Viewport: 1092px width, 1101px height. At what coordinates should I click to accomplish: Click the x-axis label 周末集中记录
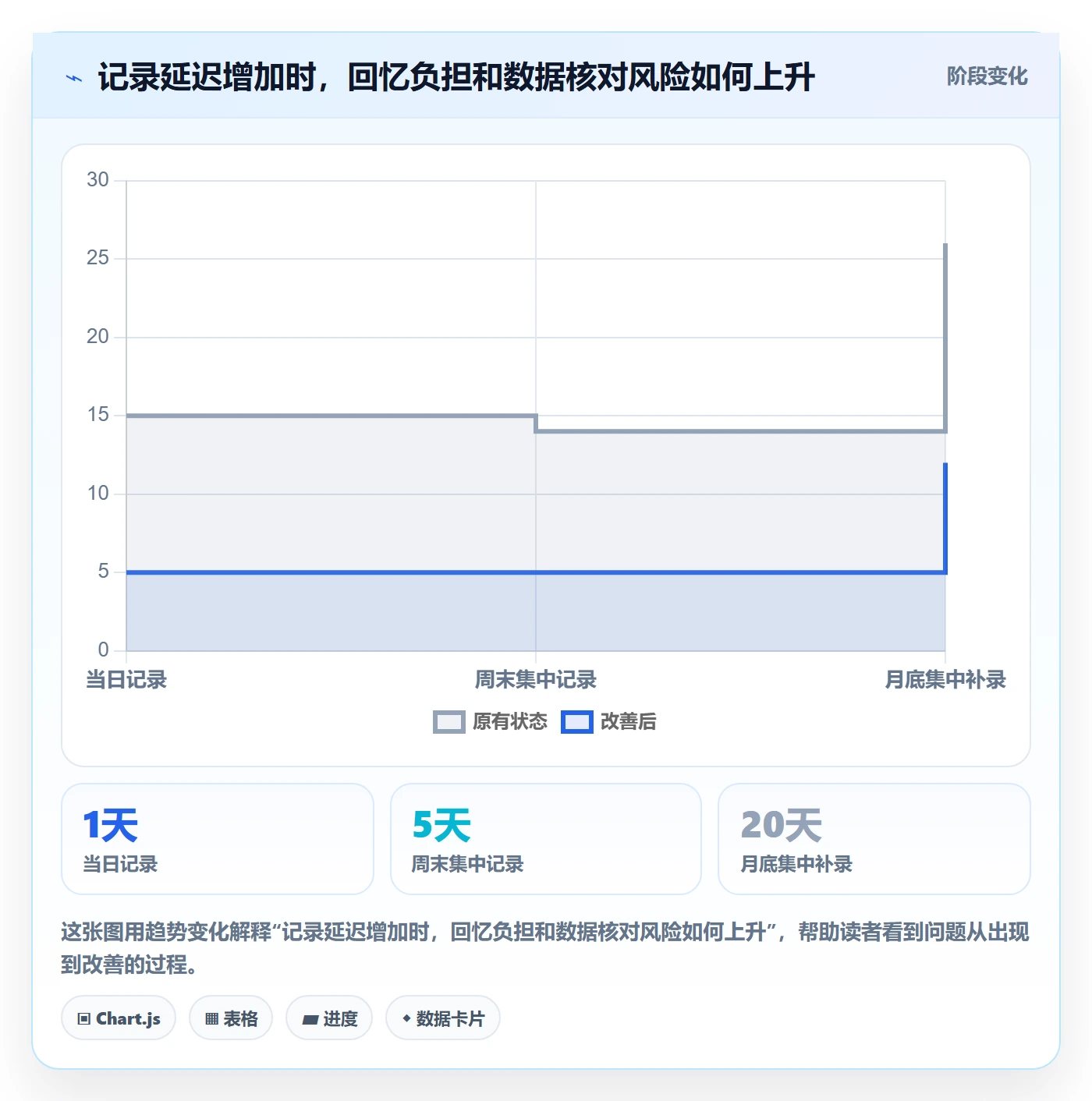(536, 680)
